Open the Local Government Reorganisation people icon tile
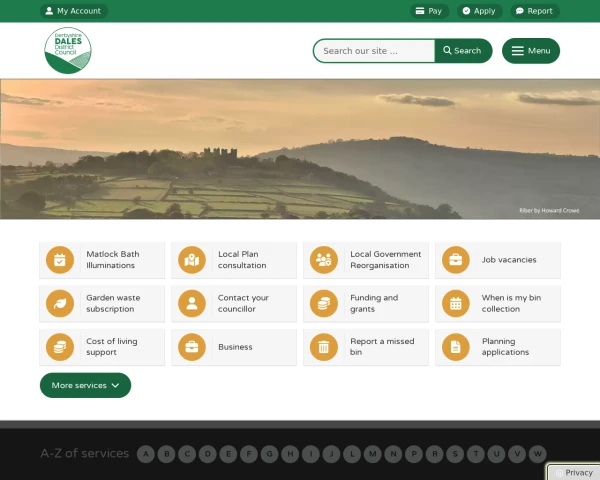This screenshot has width=600, height=480. (x=366, y=260)
